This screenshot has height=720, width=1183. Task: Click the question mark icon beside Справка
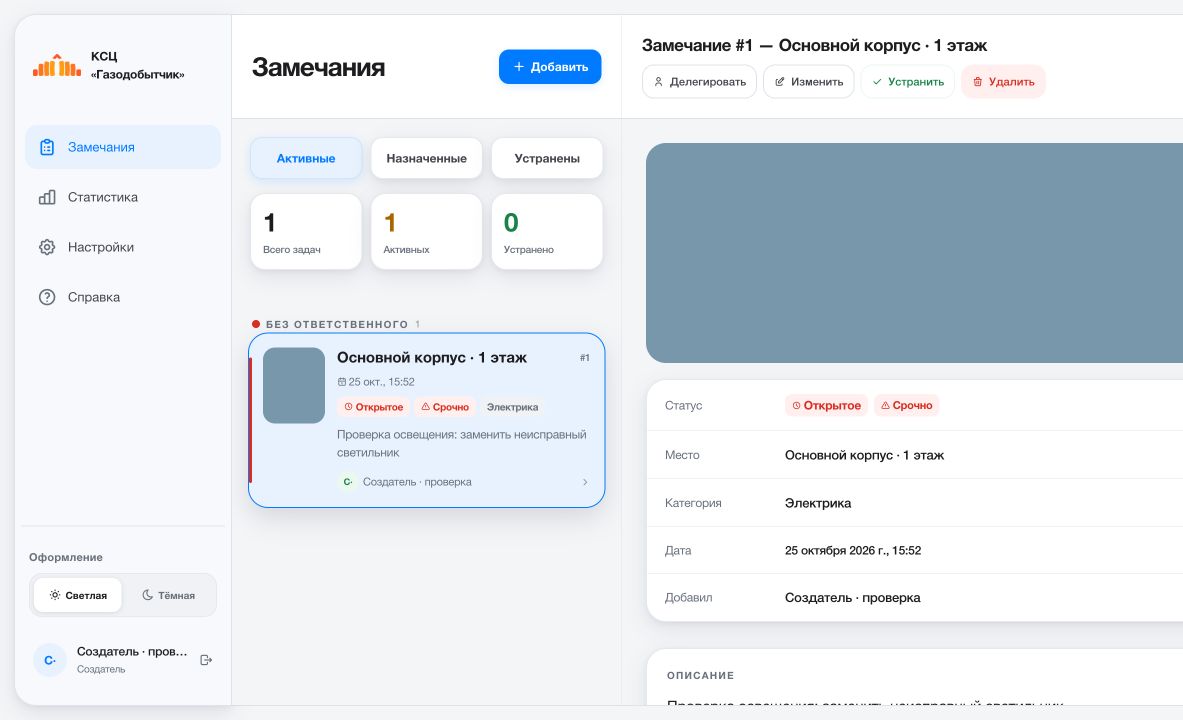point(47,297)
